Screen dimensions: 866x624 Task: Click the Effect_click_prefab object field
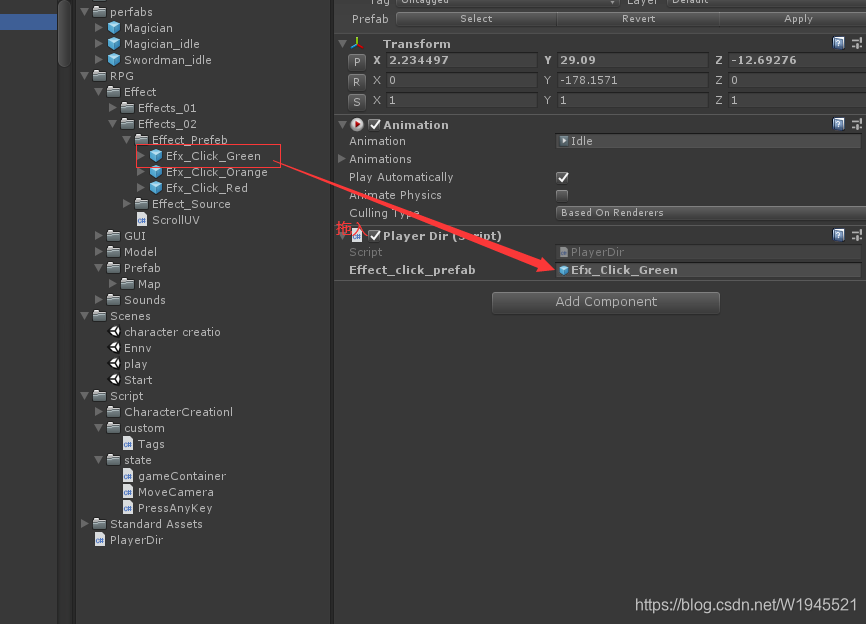[708, 270]
